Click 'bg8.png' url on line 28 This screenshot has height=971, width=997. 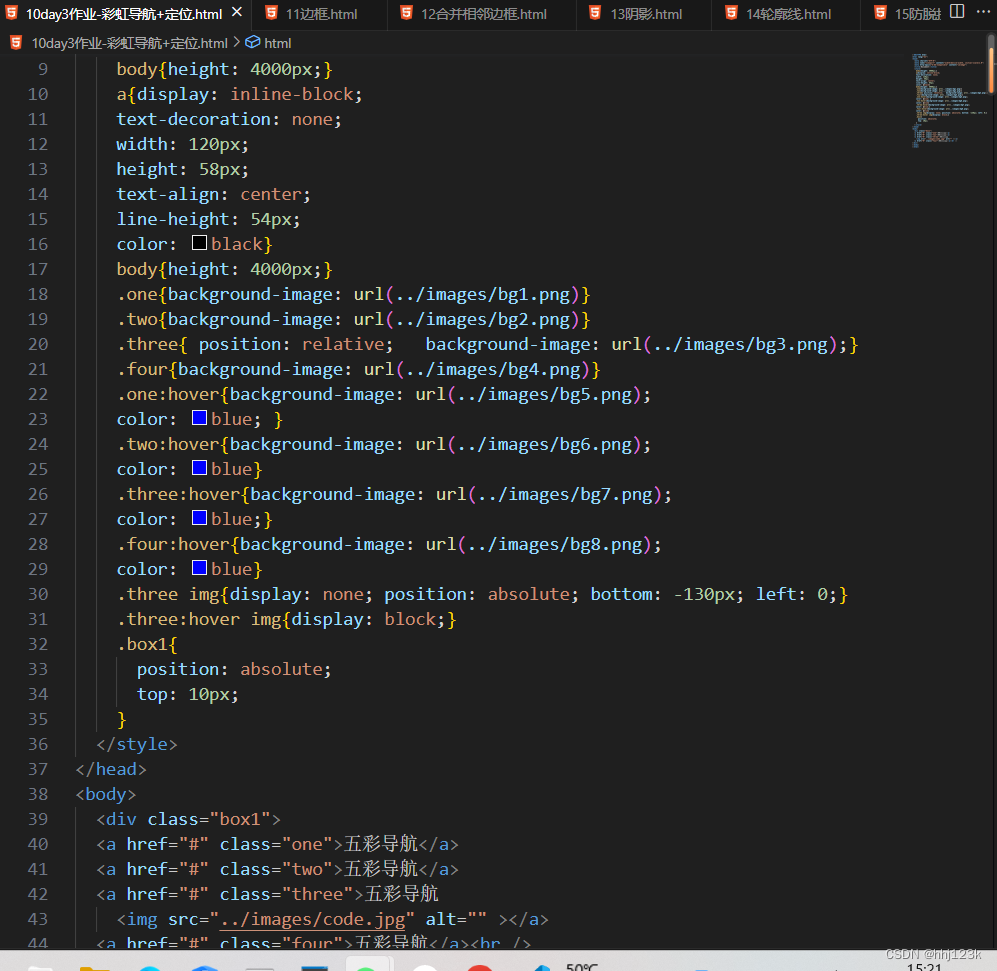[605, 544]
